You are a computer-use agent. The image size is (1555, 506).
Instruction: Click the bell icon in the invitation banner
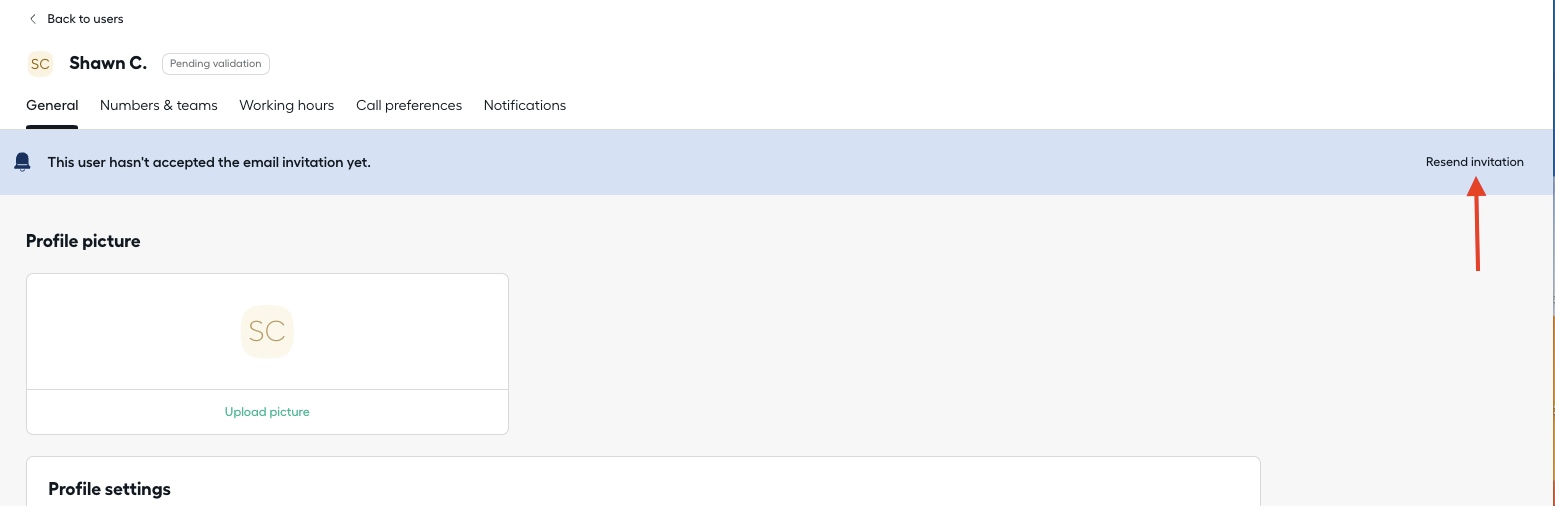pyautogui.click(x=22, y=162)
